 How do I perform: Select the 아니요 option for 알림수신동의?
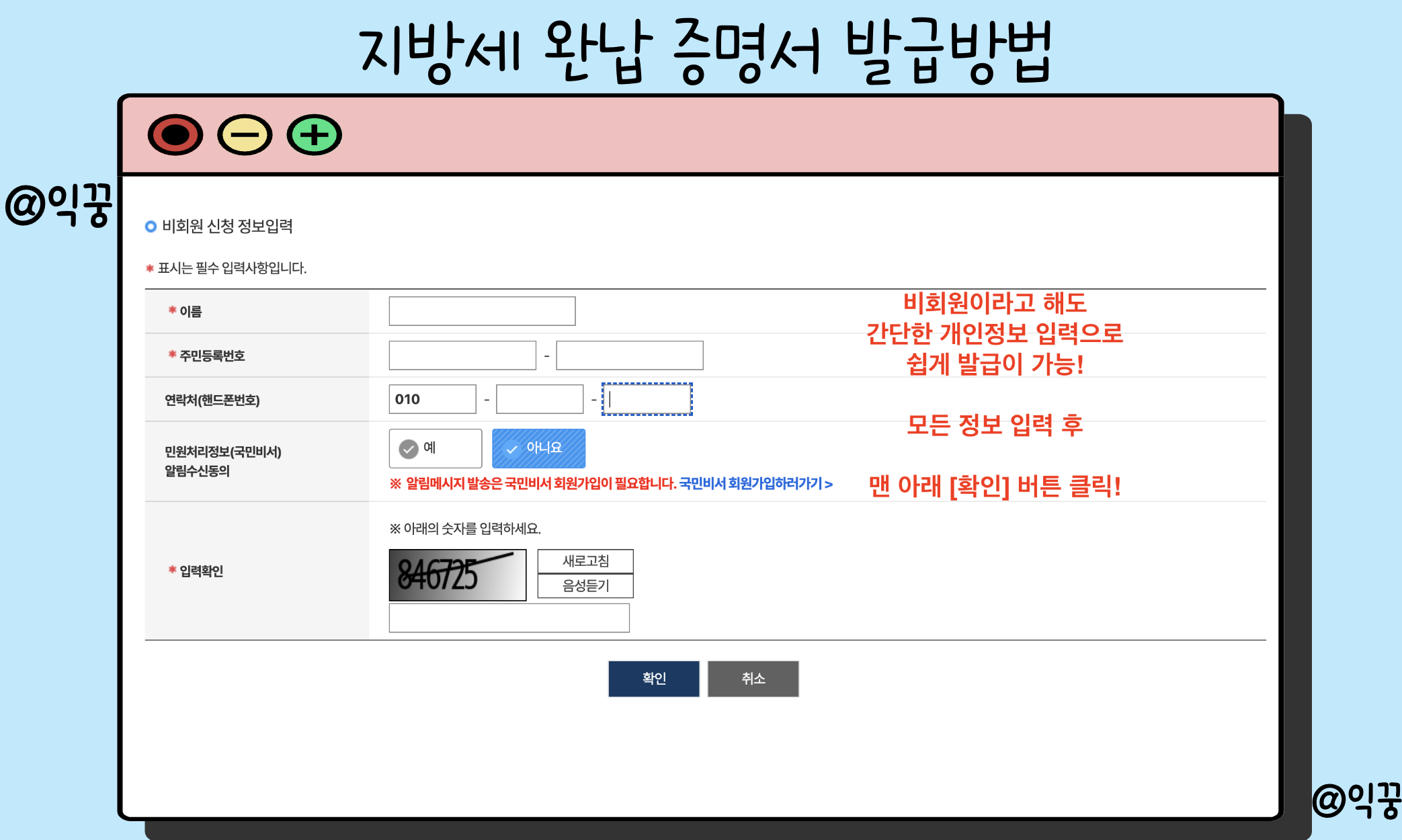[538, 448]
